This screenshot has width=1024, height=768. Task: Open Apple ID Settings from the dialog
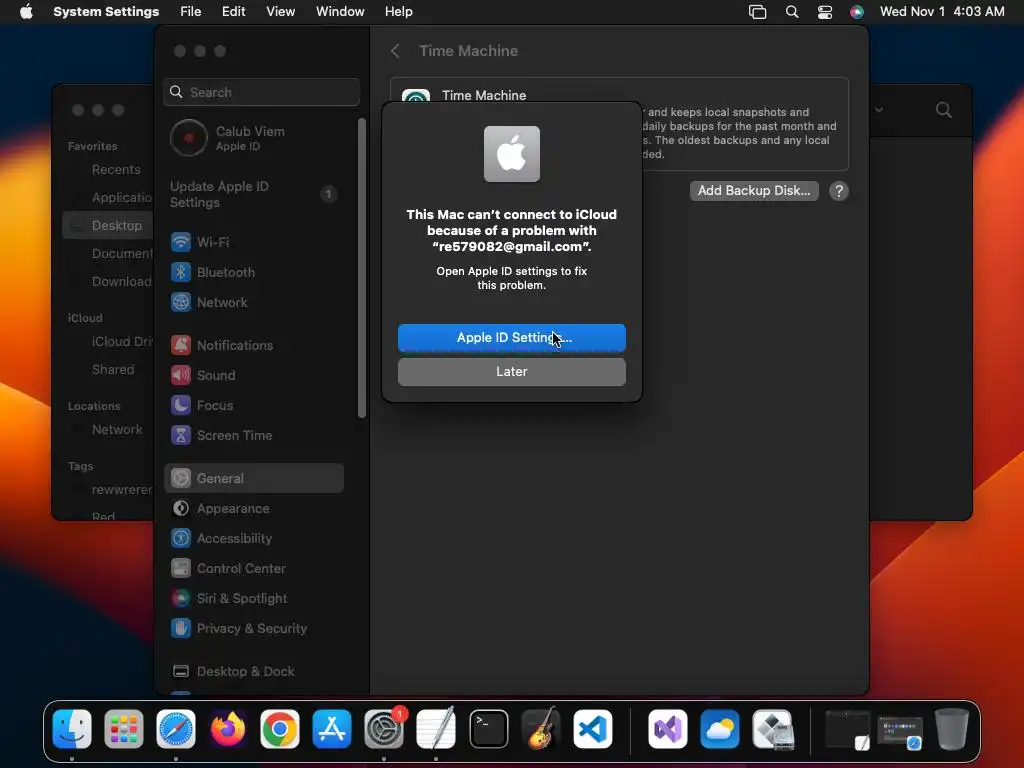511,338
